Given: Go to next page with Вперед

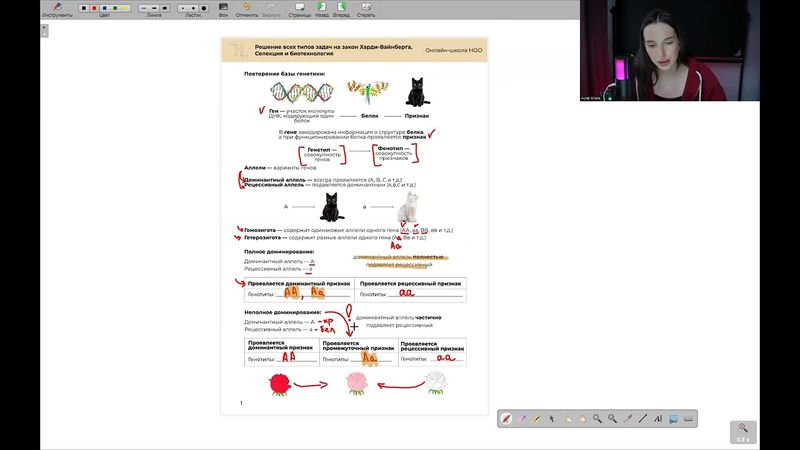Looking at the screenshot, I should pos(342,10).
